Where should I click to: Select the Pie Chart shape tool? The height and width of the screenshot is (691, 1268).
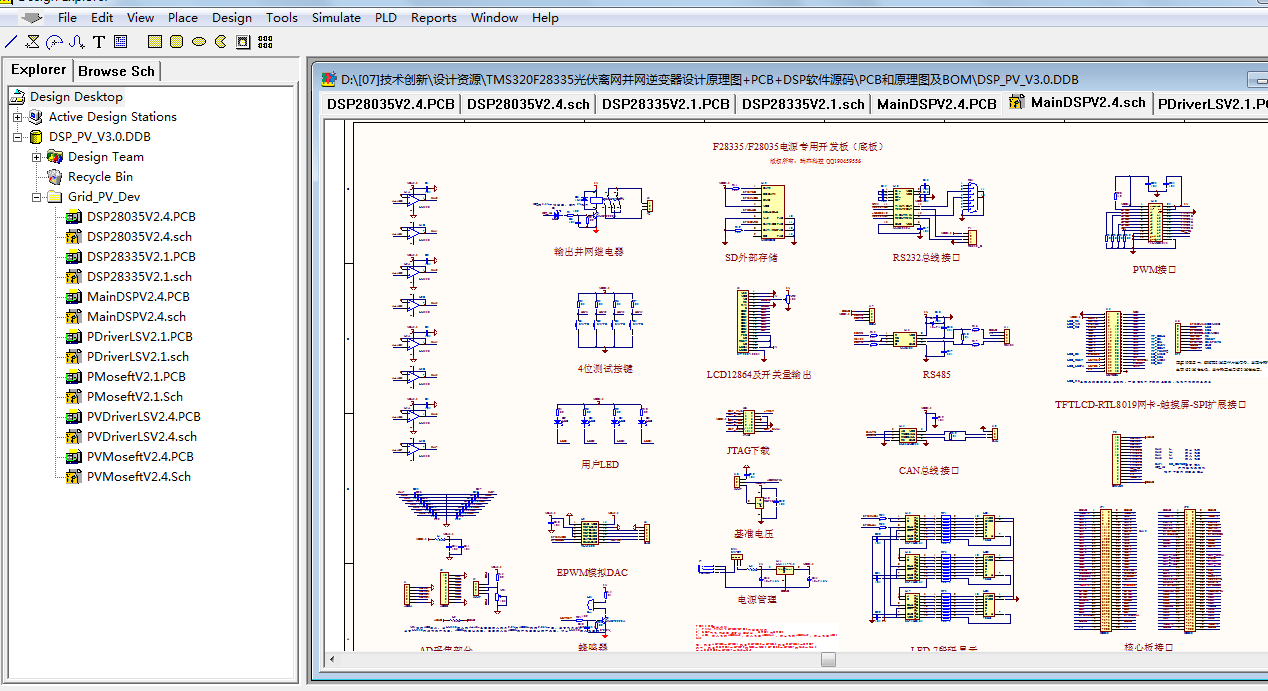pos(220,42)
